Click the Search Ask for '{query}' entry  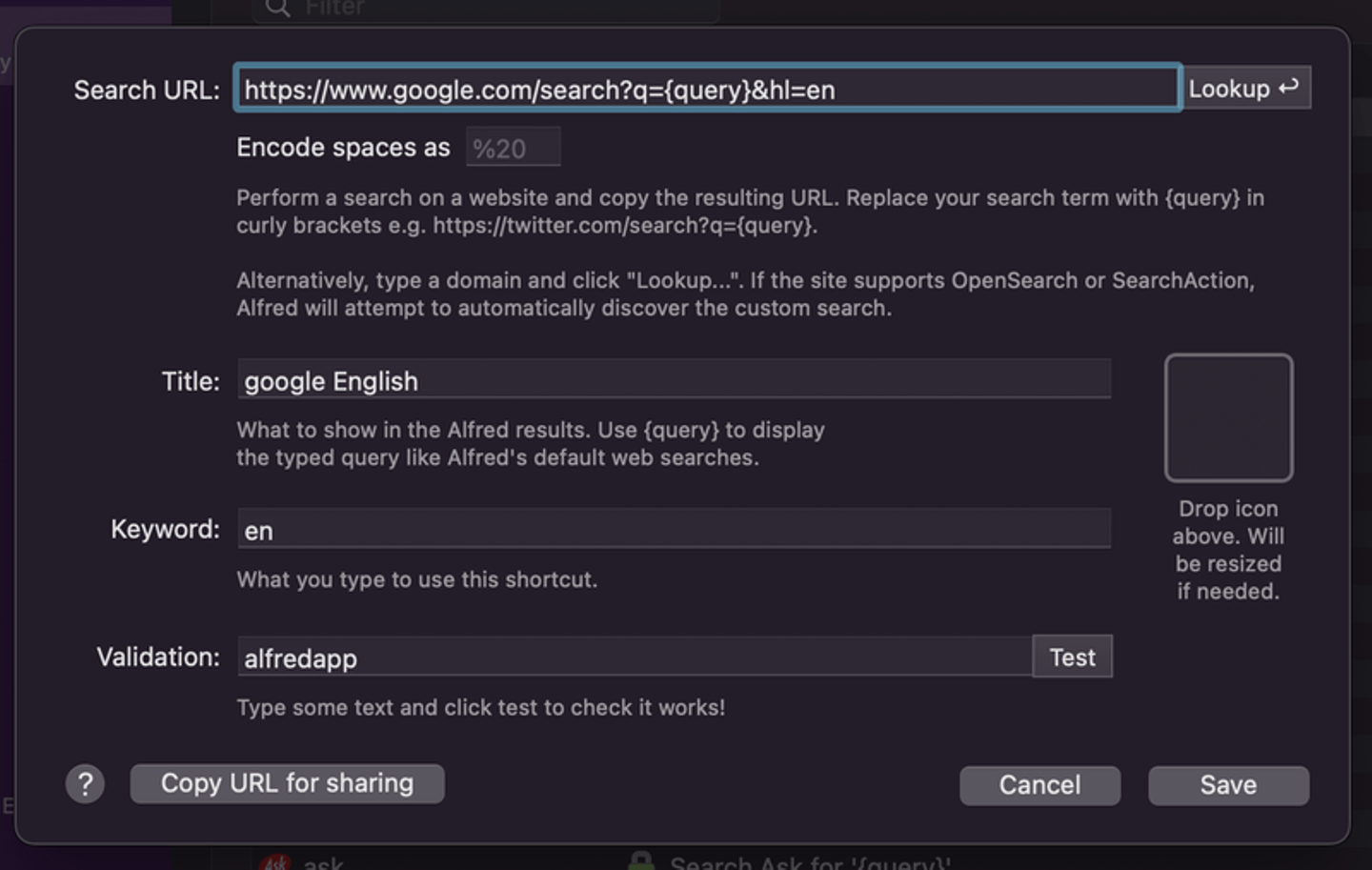coord(810,863)
